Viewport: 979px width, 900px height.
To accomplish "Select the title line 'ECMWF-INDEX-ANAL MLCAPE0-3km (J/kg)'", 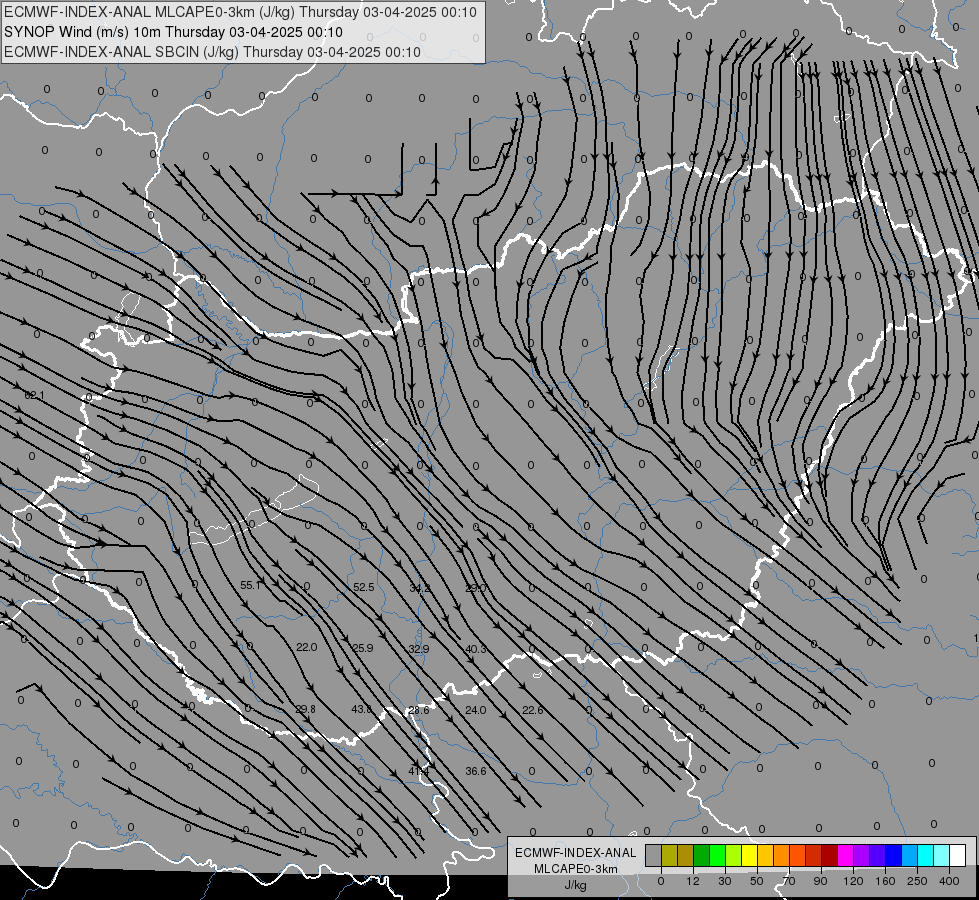I will [x=240, y=12].
